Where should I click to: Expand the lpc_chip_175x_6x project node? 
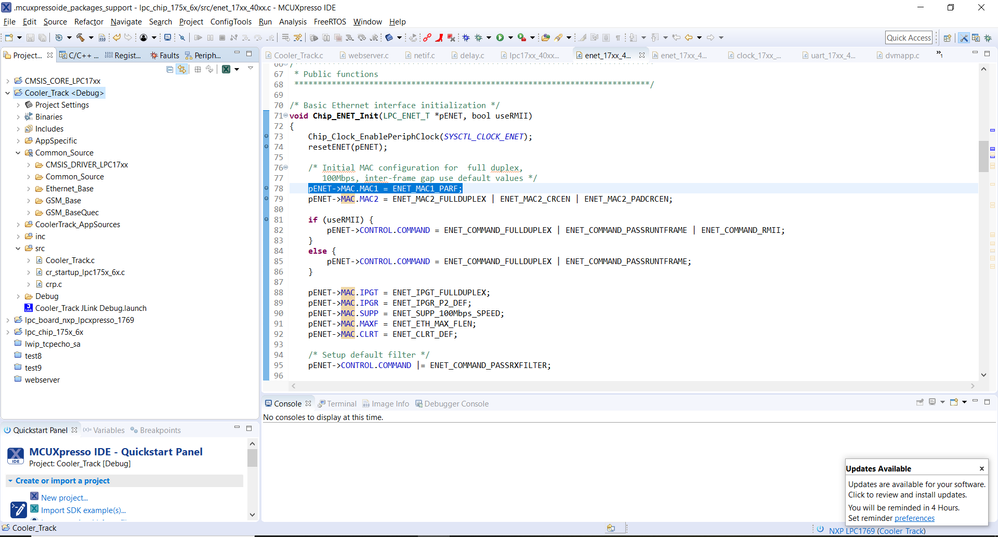(8, 332)
